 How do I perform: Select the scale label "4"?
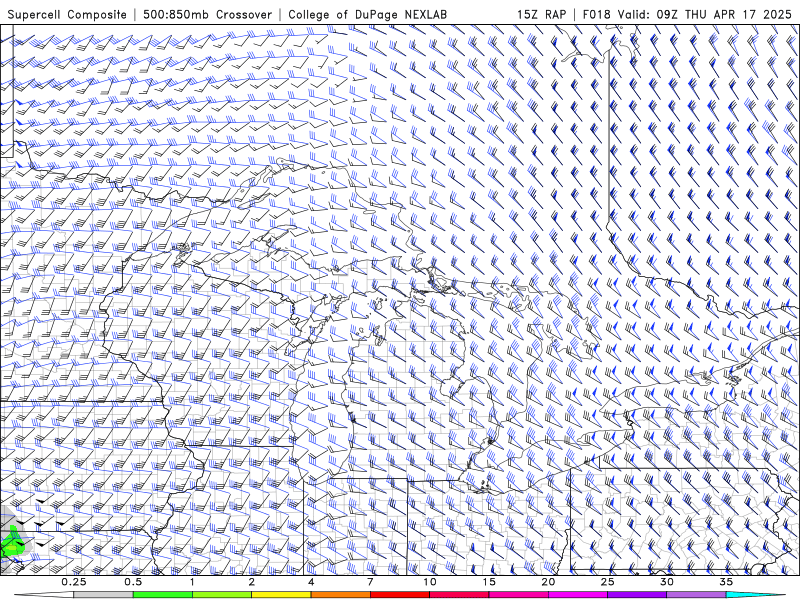point(311,582)
